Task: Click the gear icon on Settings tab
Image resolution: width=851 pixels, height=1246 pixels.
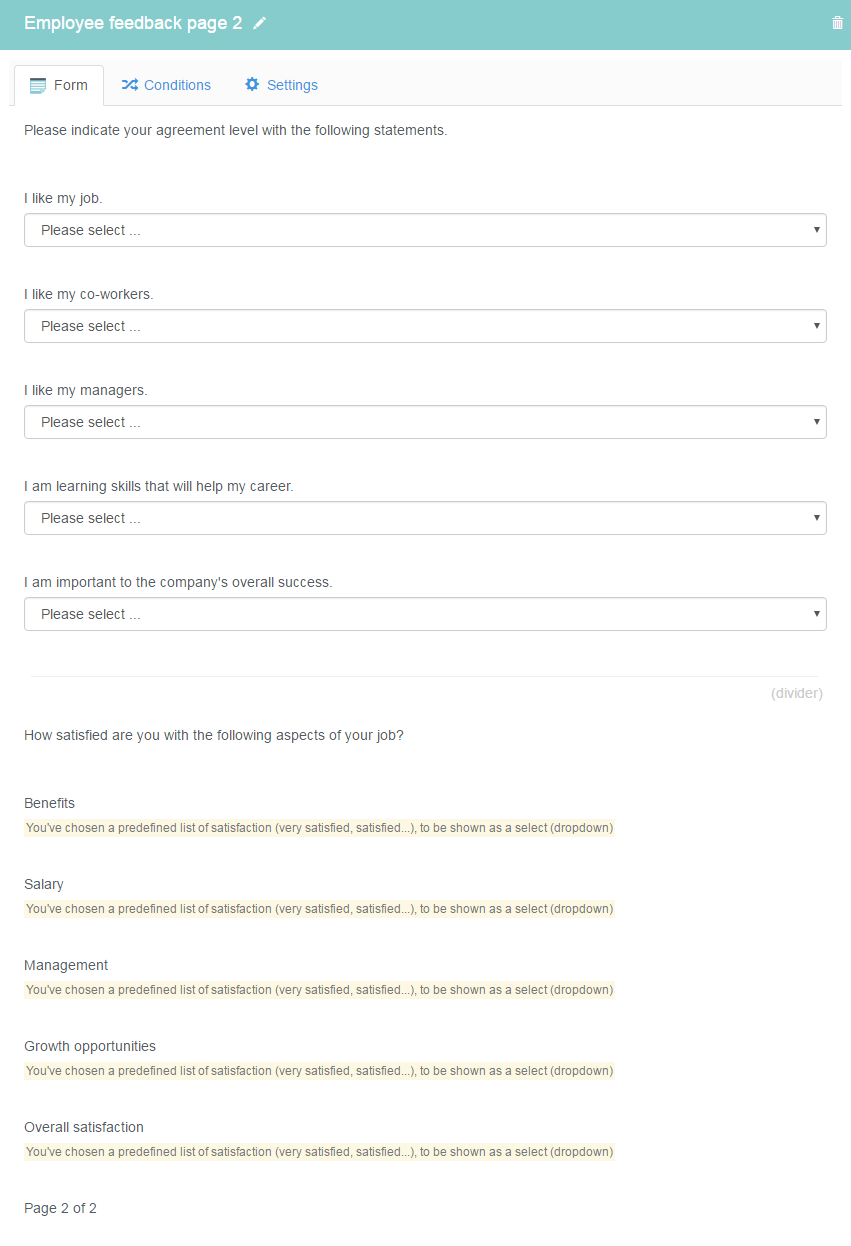Action: [x=252, y=85]
